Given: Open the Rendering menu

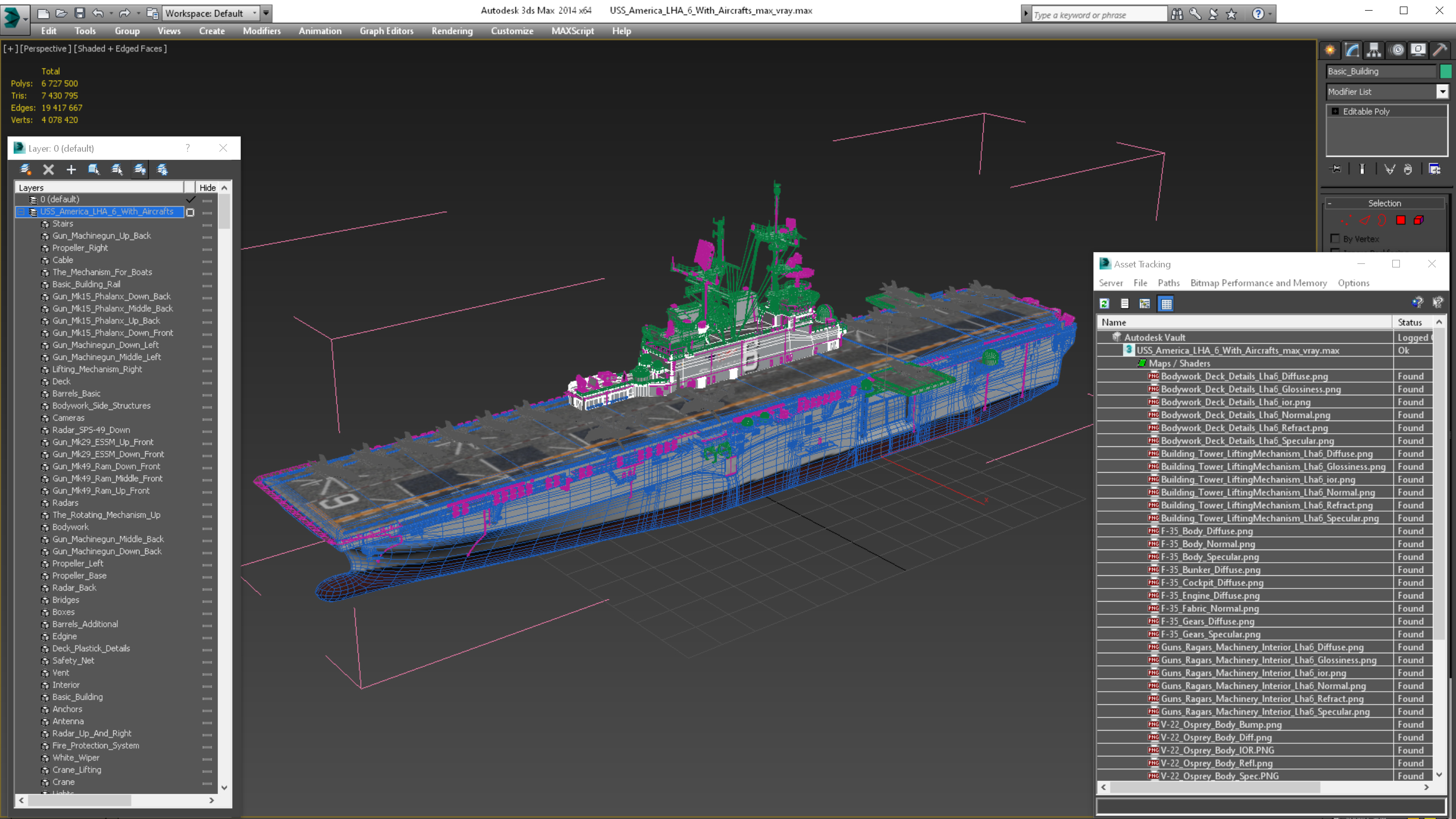Looking at the screenshot, I should coord(451,31).
